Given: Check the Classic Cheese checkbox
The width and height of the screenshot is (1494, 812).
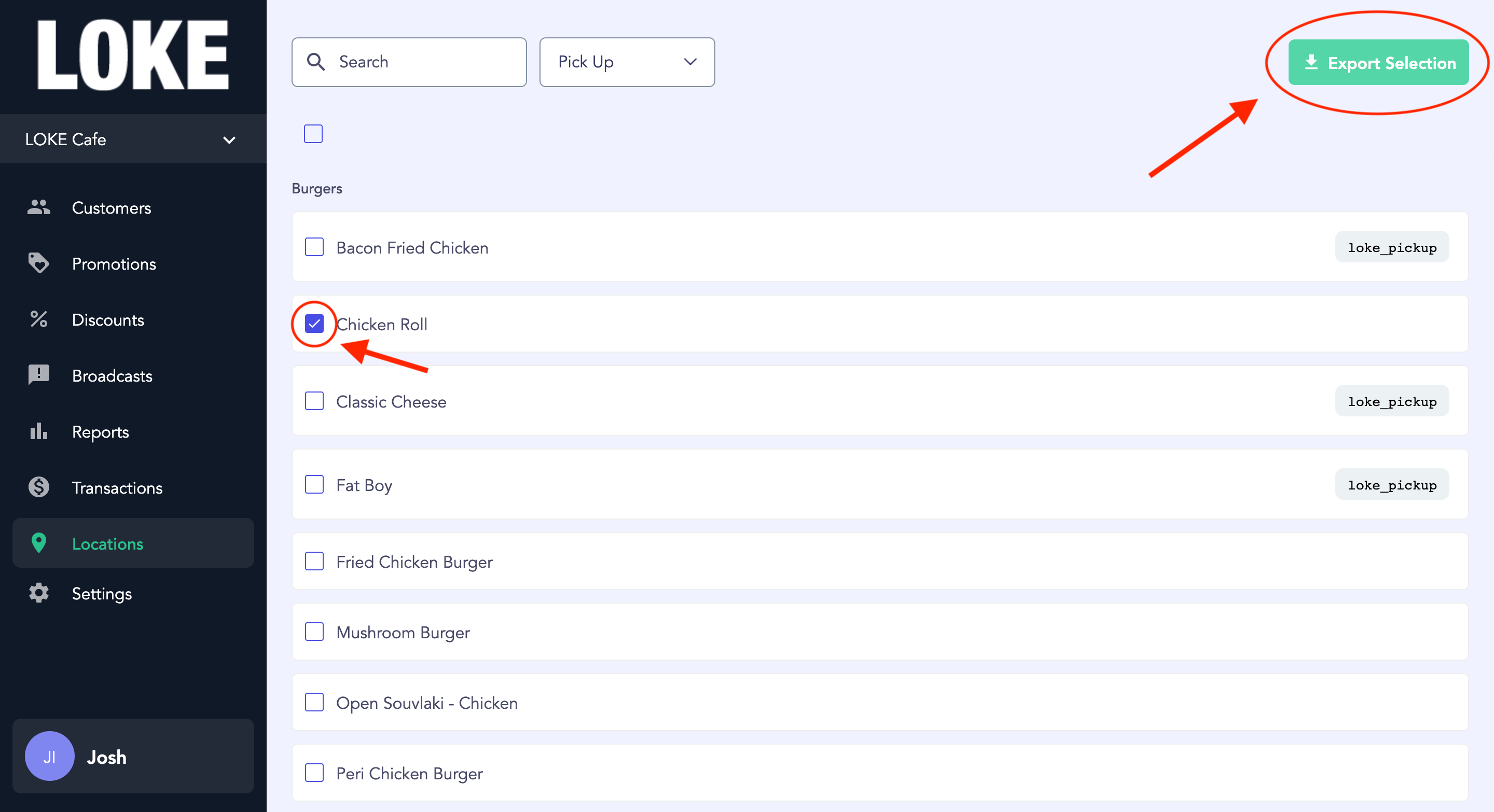Looking at the screenshot, I should tap(314, 401).
